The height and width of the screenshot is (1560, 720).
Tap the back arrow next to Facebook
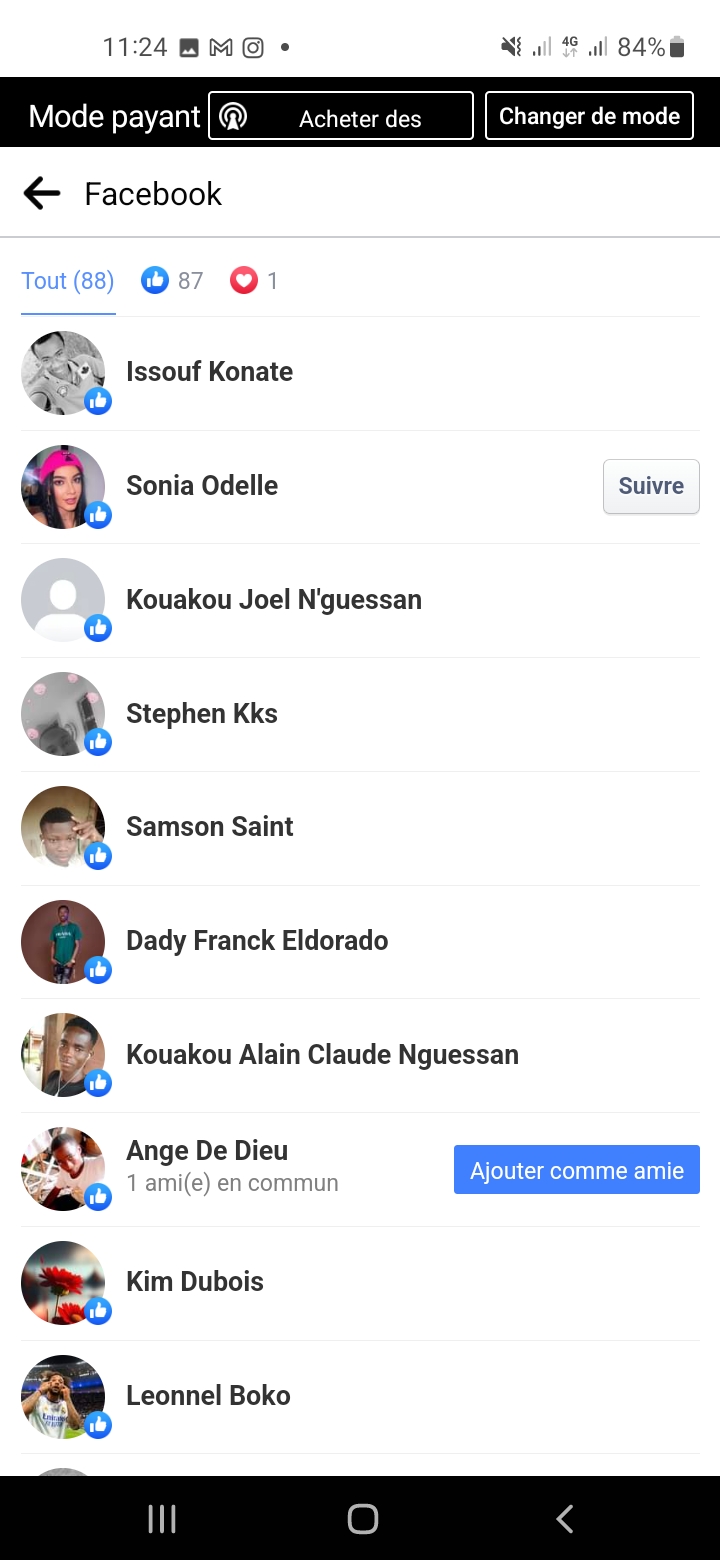click(x=42, y=193)
